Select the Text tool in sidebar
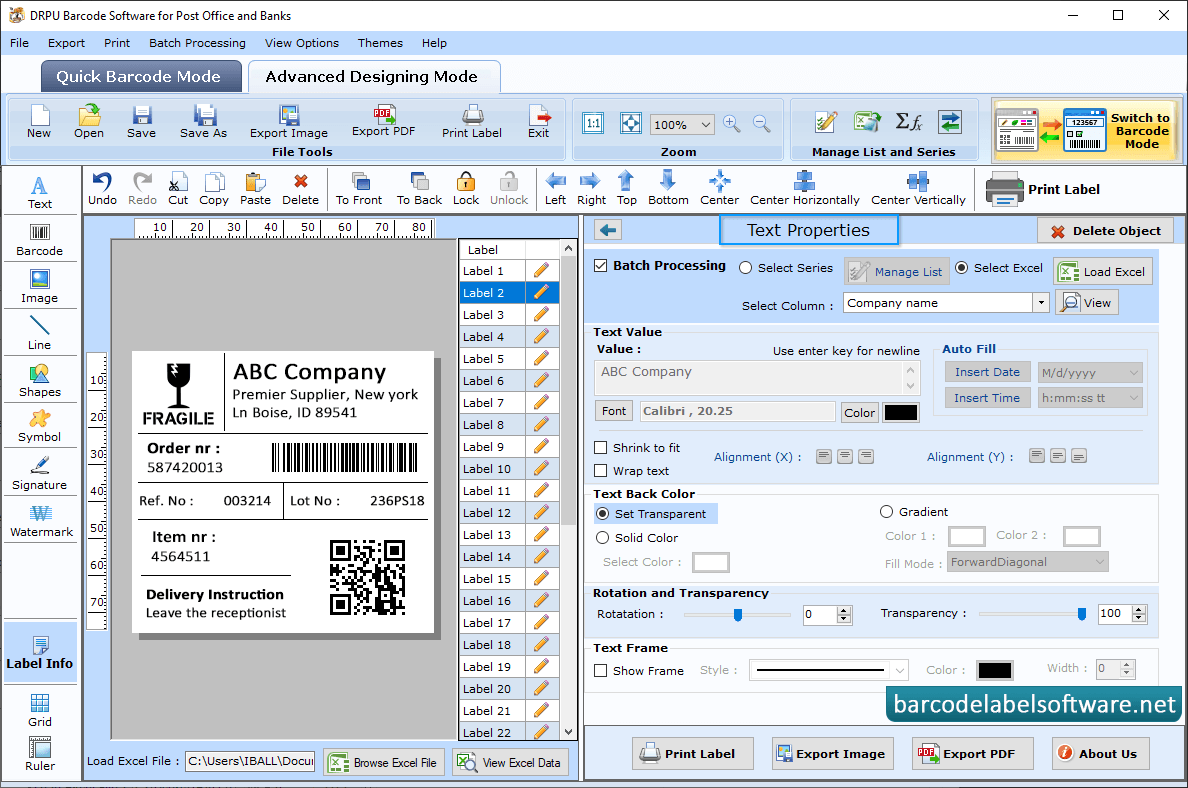The width and height of the screenshot is (1188, 788). [x=39, y=192]
